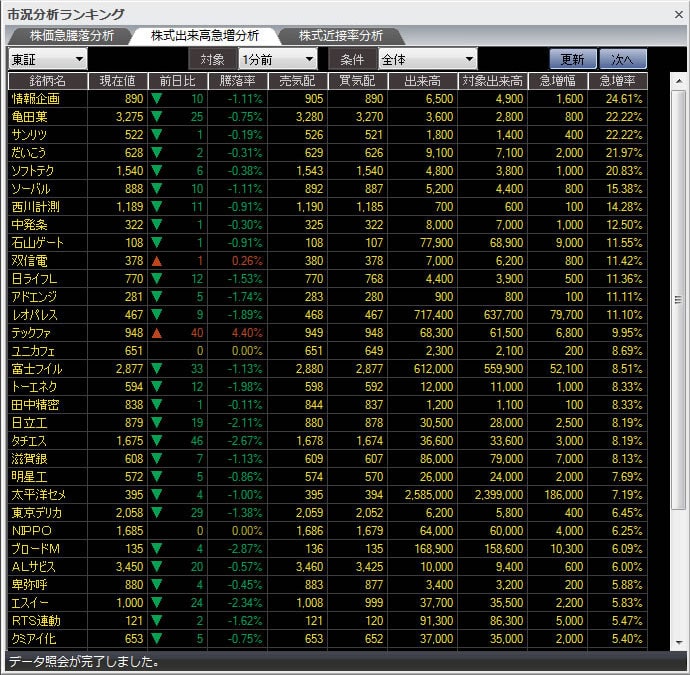
Task: Select the レオパレス stock name
Action: tap(34, 315)
